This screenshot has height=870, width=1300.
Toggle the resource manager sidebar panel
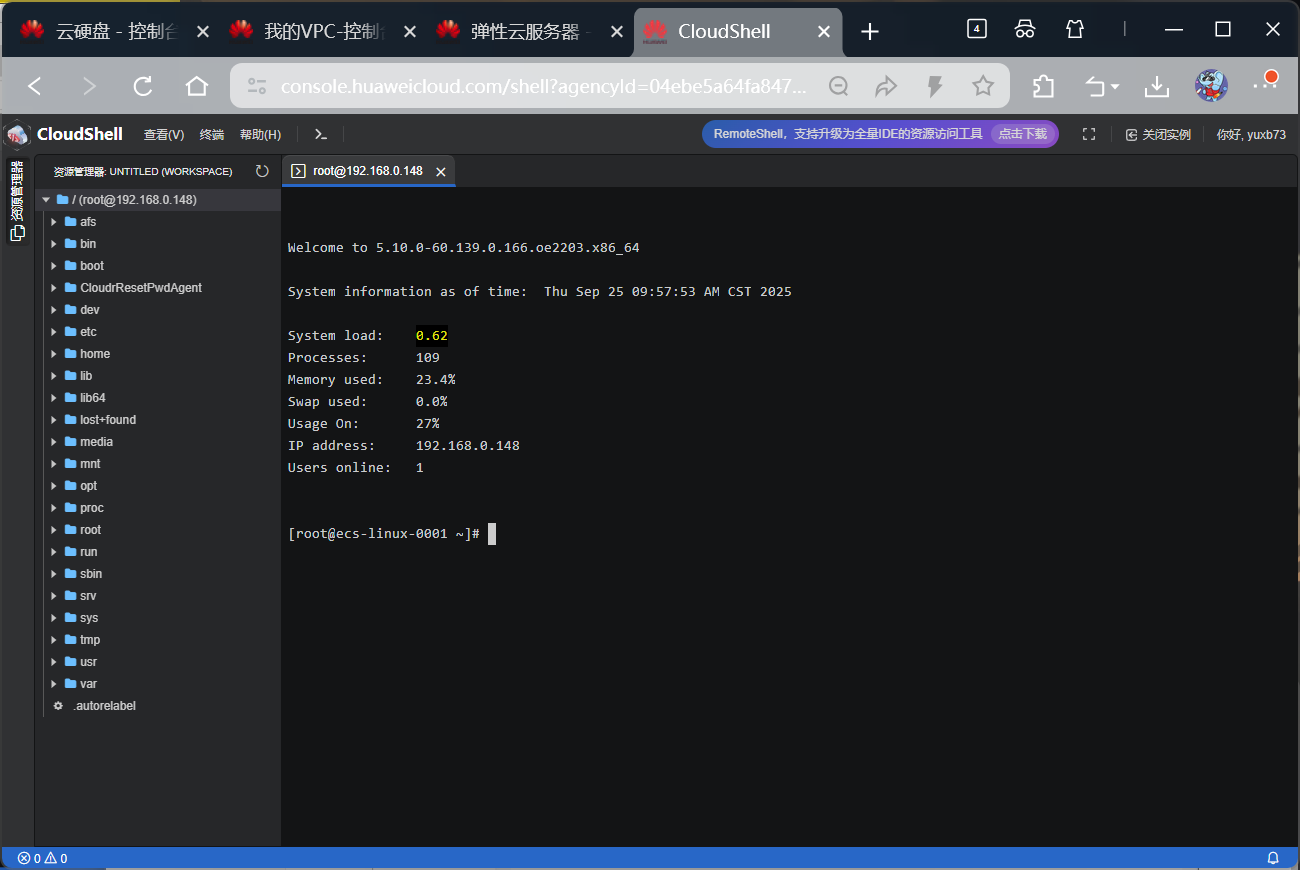17,201
